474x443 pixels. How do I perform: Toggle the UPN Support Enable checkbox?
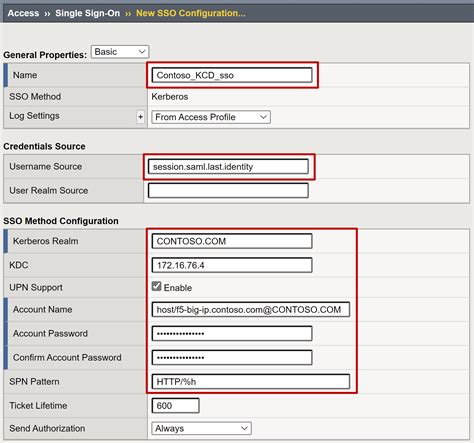tap(156, 286)
